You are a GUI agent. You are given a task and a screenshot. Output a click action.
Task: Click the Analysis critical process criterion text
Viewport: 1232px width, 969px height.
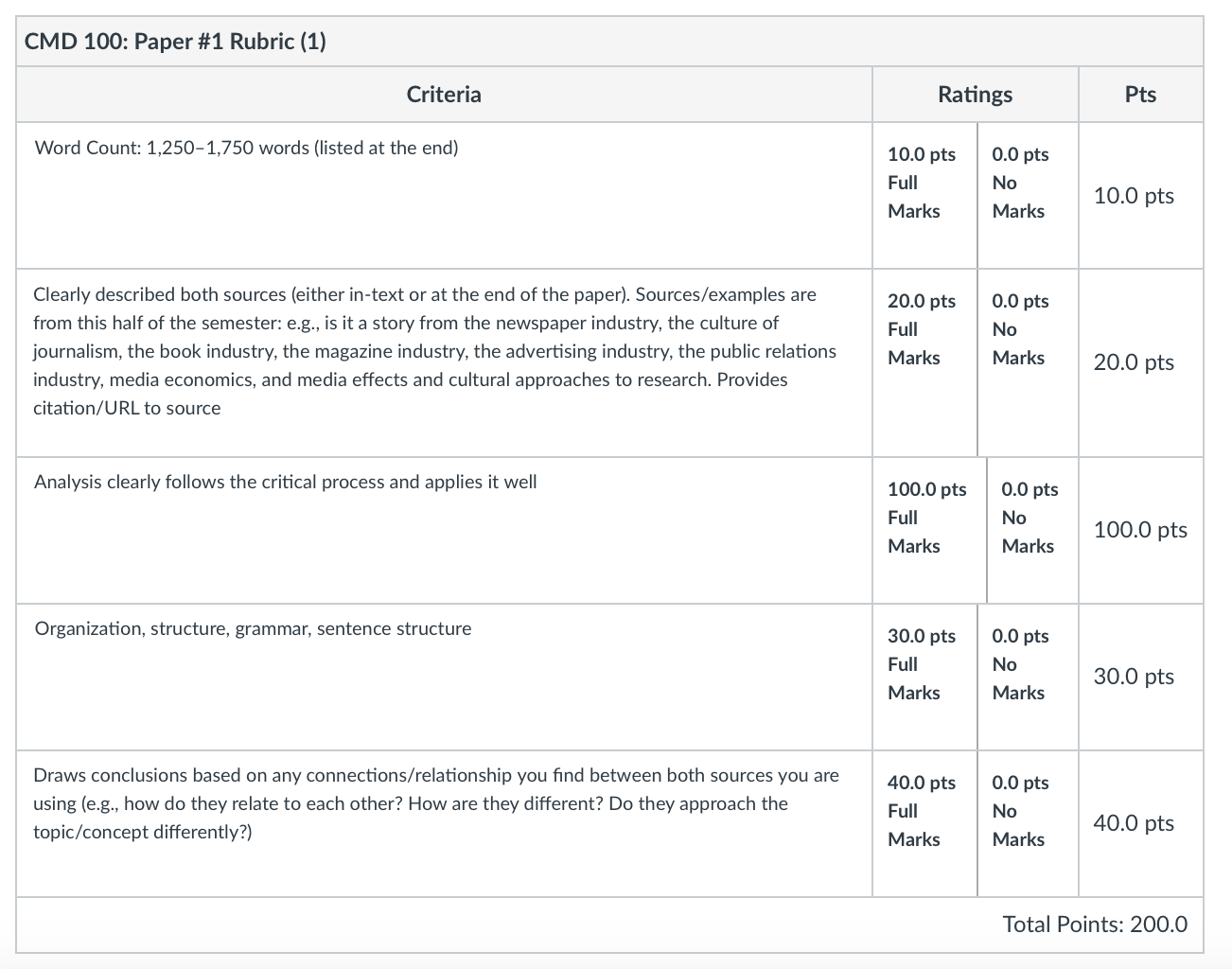(286, 482)
